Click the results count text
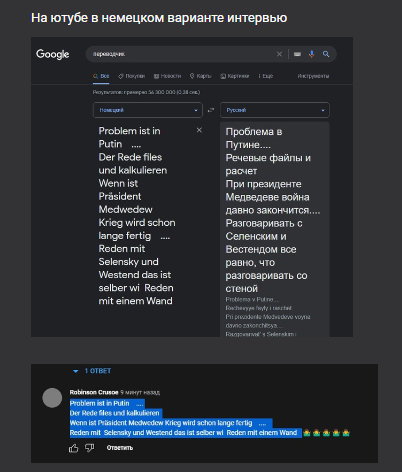The height and width of the screenshot is (472, 402). coord(146,92)
